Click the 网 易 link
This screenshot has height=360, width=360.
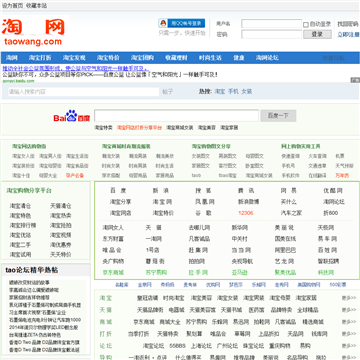point(289,191)
